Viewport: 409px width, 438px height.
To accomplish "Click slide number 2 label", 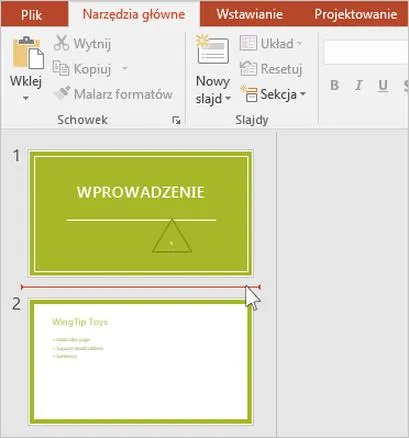I will [16, 304].
